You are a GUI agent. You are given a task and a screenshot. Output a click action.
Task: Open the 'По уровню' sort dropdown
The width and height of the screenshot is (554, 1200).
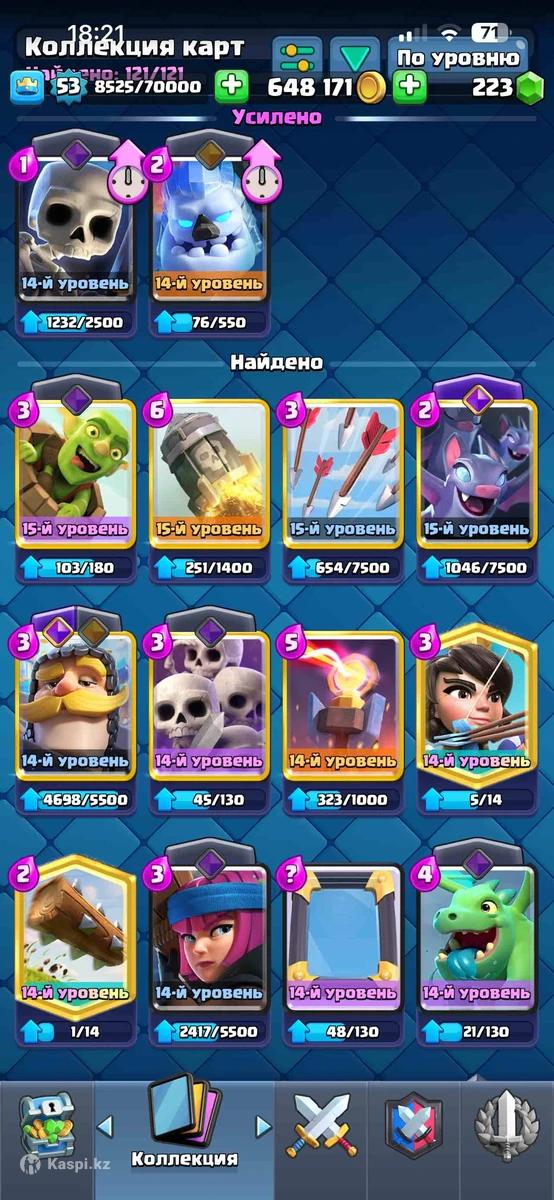click(457, 56)
